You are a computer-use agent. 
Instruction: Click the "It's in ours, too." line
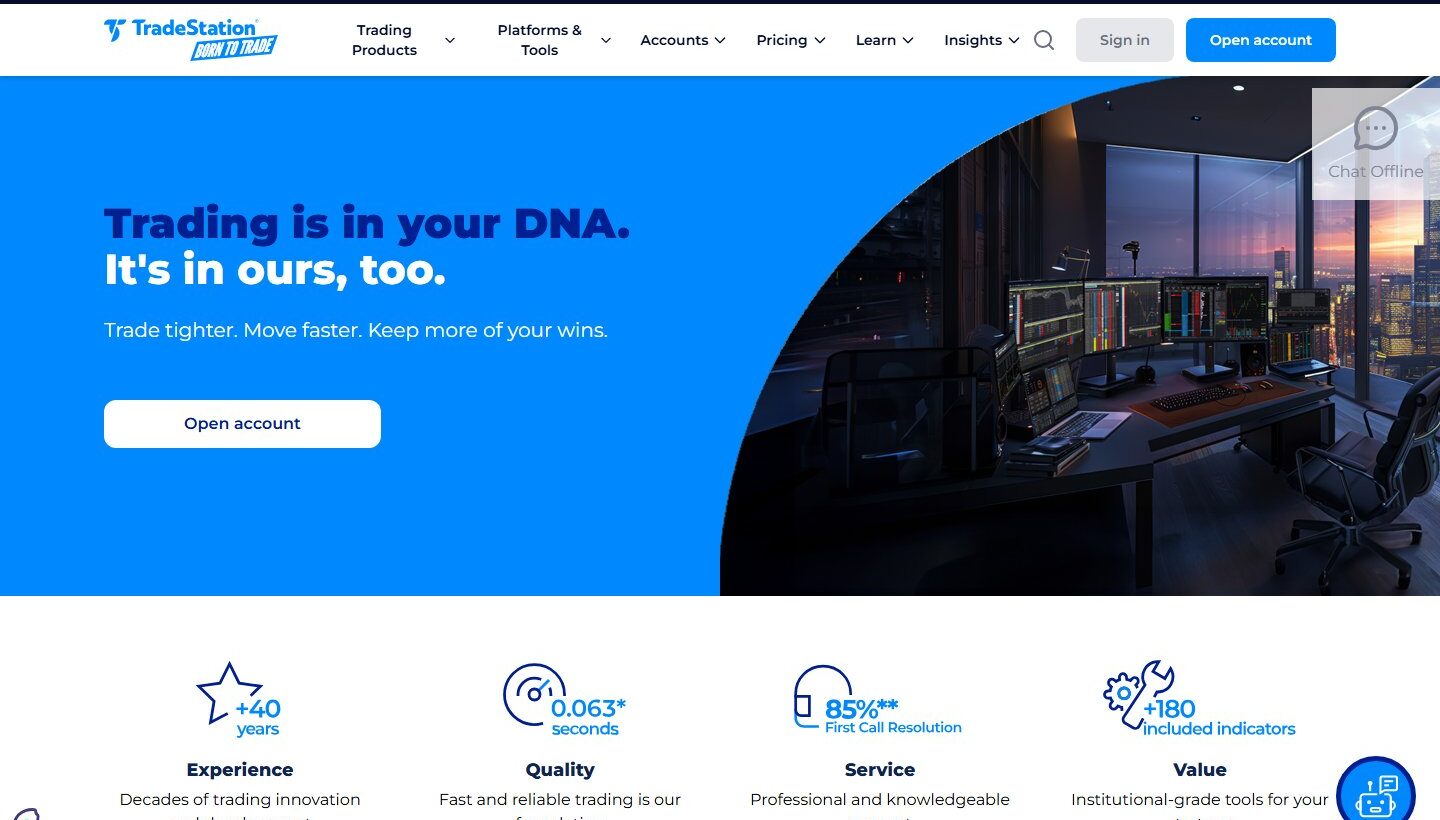(x=275, y=270)
